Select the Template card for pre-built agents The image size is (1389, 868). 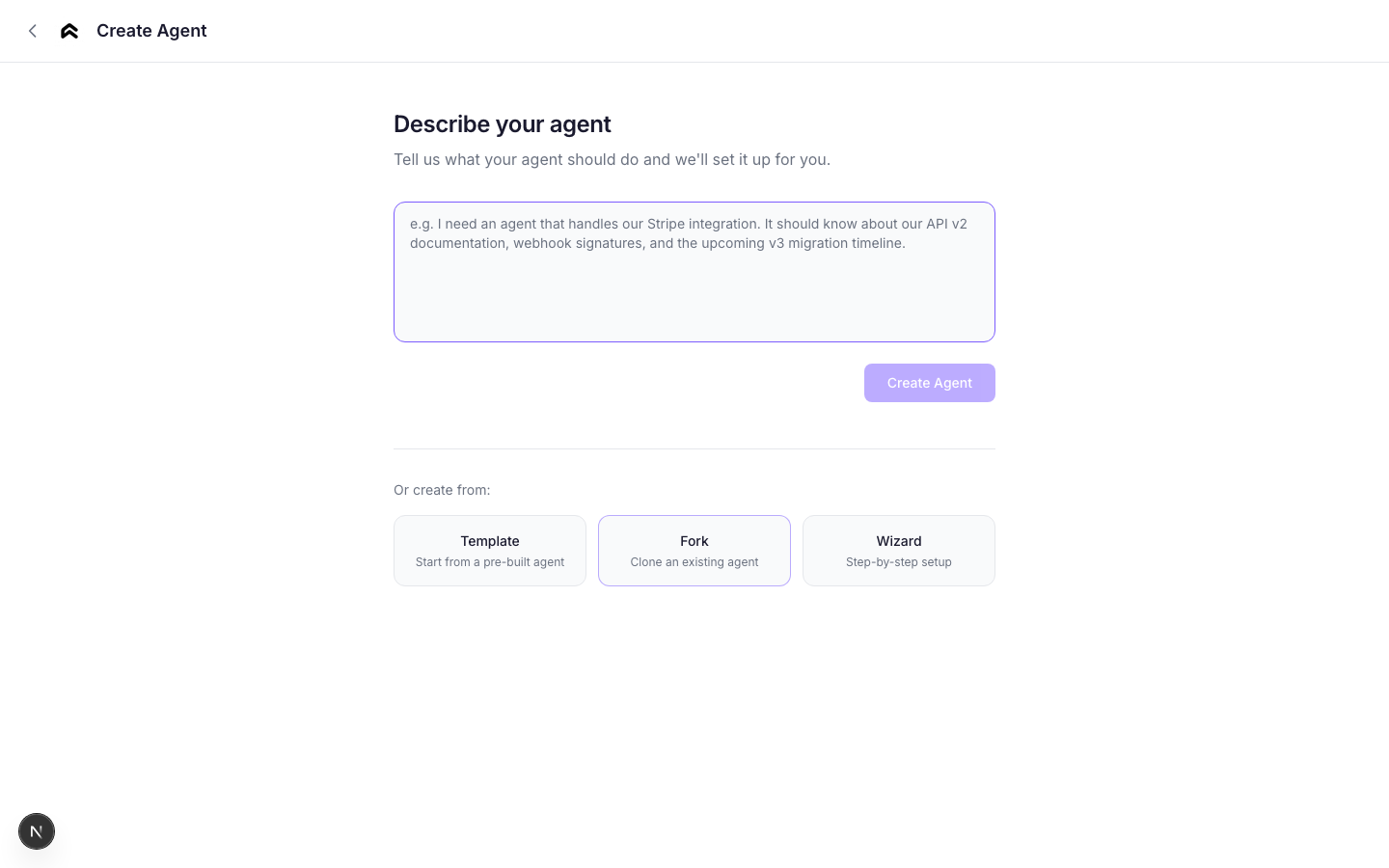click(x=490, y=550)
